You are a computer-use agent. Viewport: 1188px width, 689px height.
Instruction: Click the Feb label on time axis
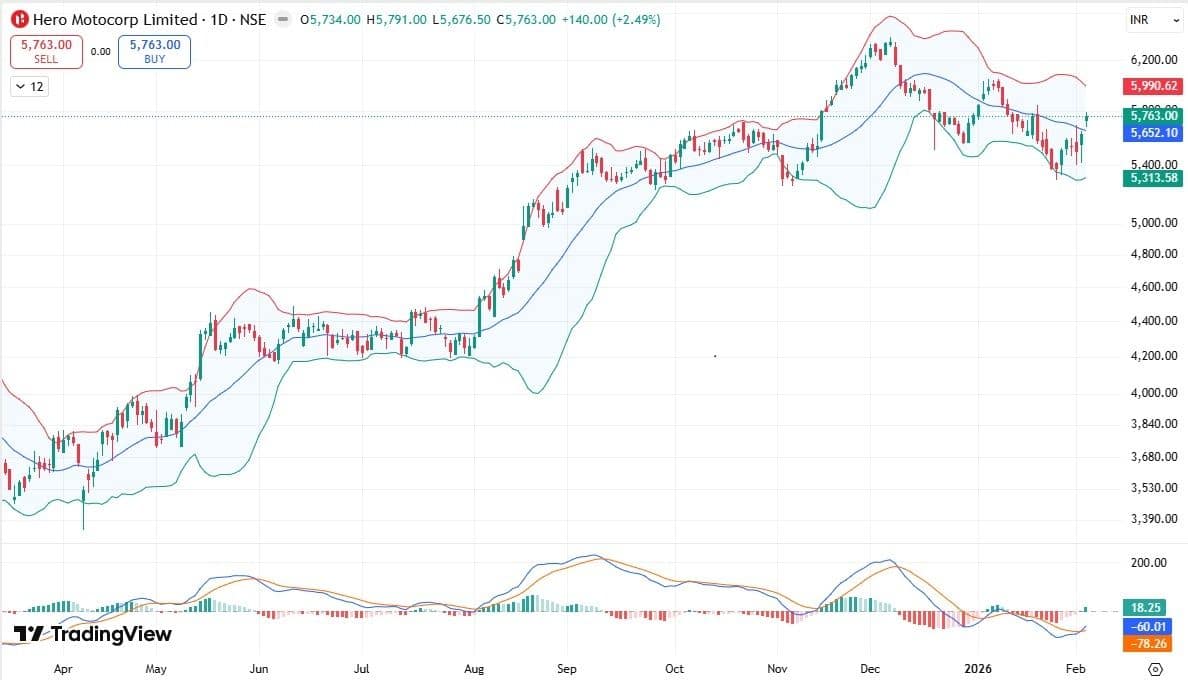(x=1076, y=669)
